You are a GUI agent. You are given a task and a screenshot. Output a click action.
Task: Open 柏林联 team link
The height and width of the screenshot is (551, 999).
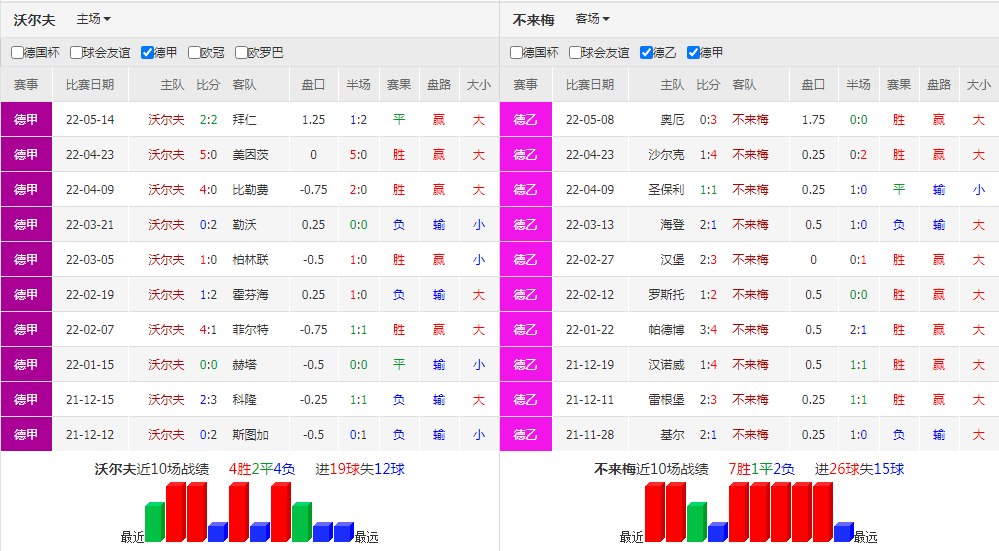coord(250,260)
